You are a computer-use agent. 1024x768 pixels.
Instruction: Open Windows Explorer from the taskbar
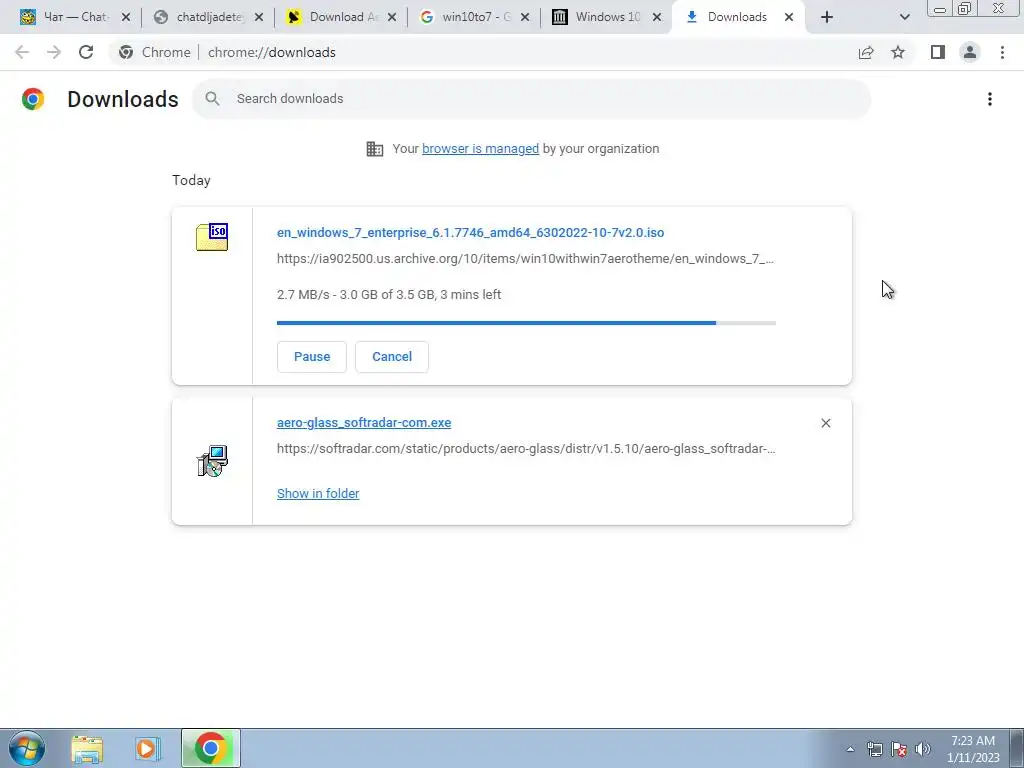pos(87,748)
